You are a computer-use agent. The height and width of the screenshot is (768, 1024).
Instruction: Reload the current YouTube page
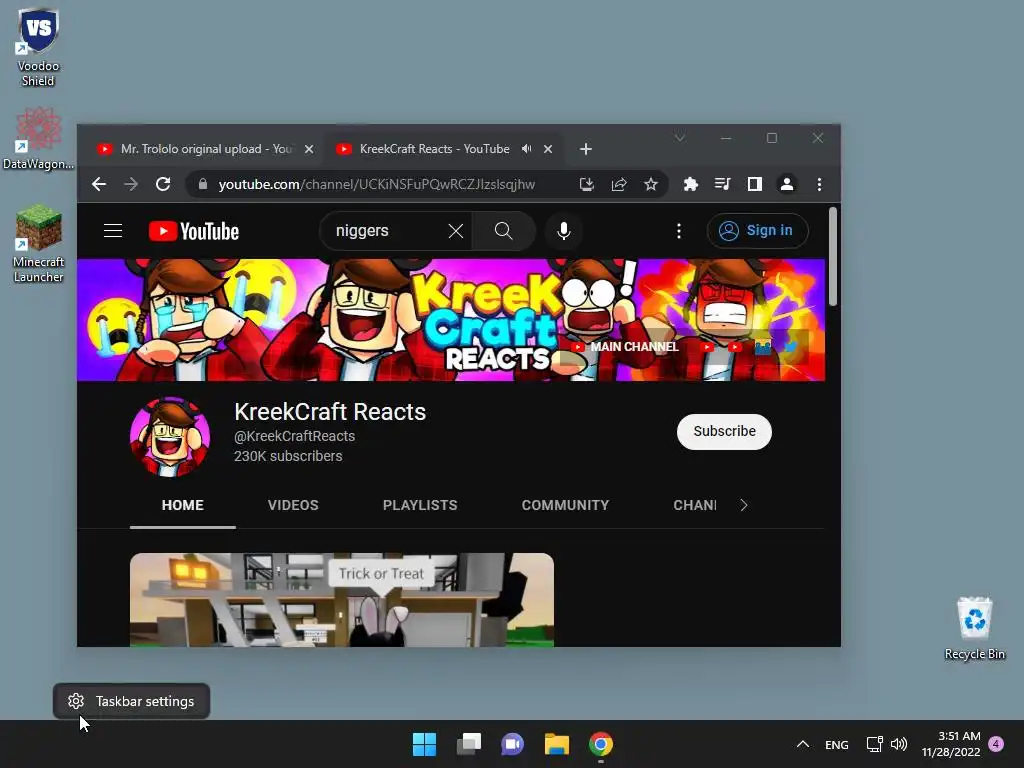pyautogui.click(x=163, y=185)
